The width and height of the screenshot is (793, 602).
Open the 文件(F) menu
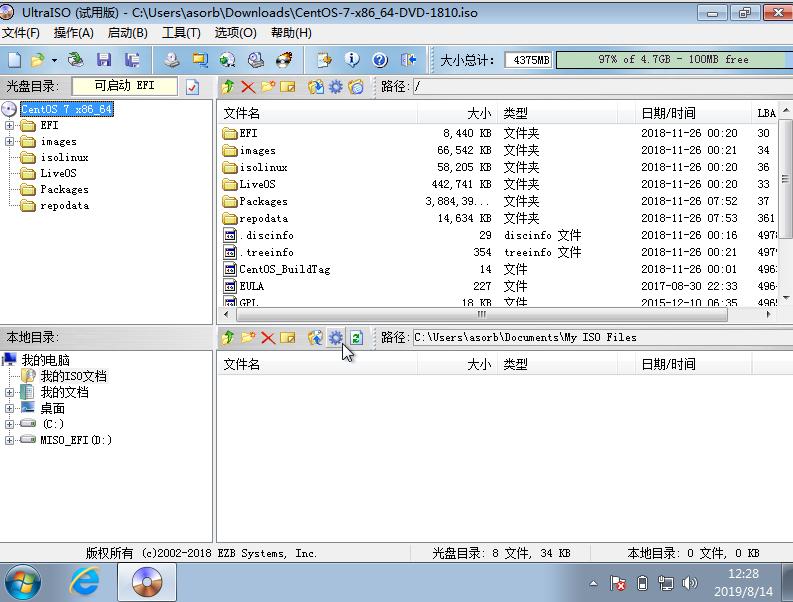click(21, 33)
